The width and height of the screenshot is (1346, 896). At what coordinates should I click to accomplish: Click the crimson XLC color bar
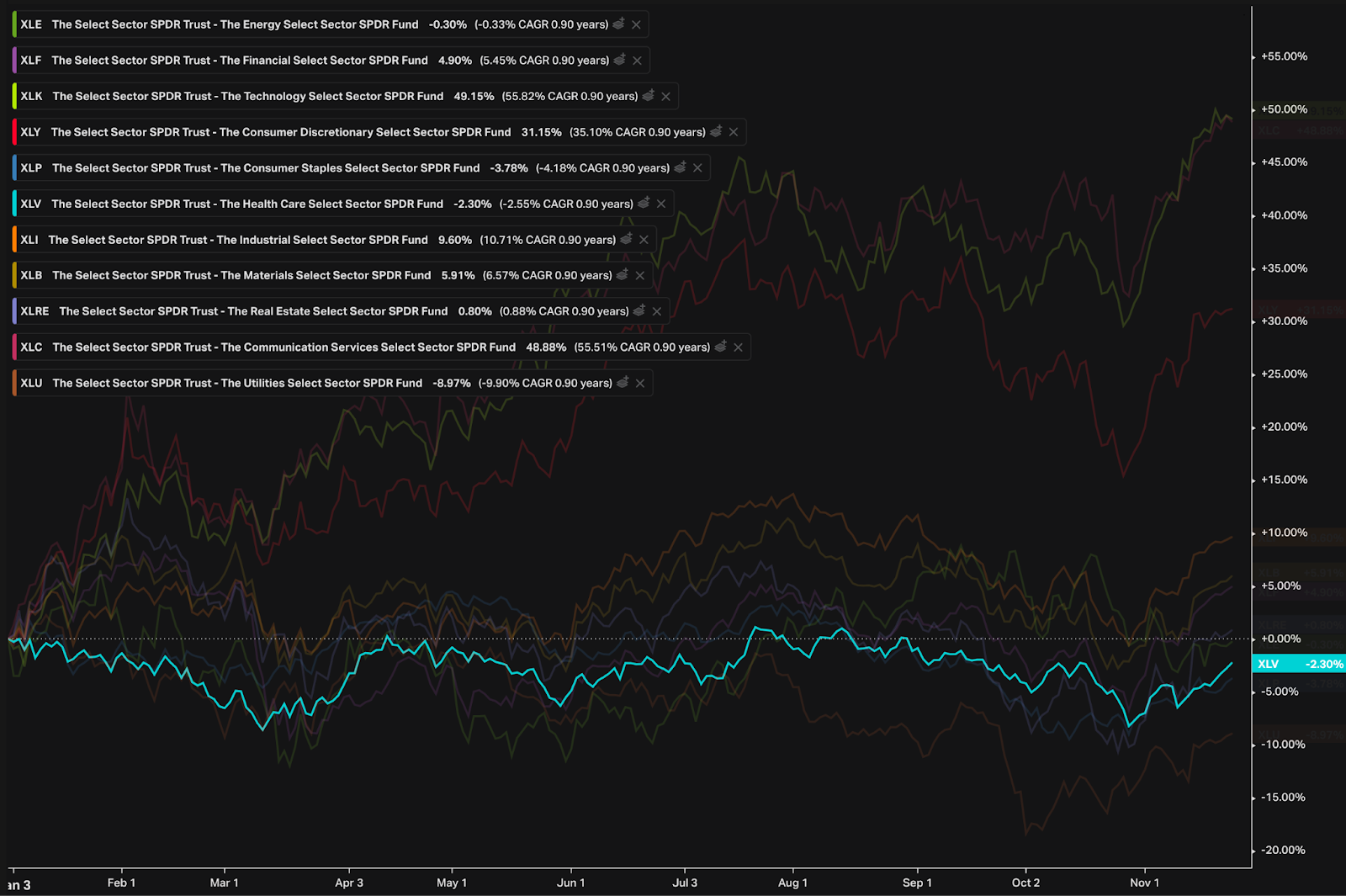[x=14, y=347]
